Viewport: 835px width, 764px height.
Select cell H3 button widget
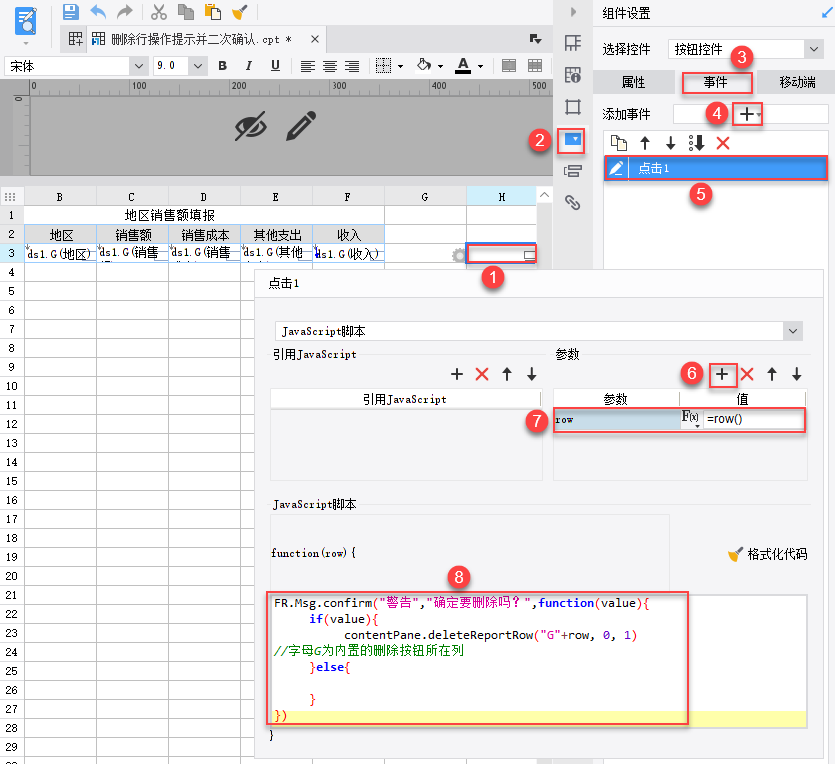click(x=501, y=254)
